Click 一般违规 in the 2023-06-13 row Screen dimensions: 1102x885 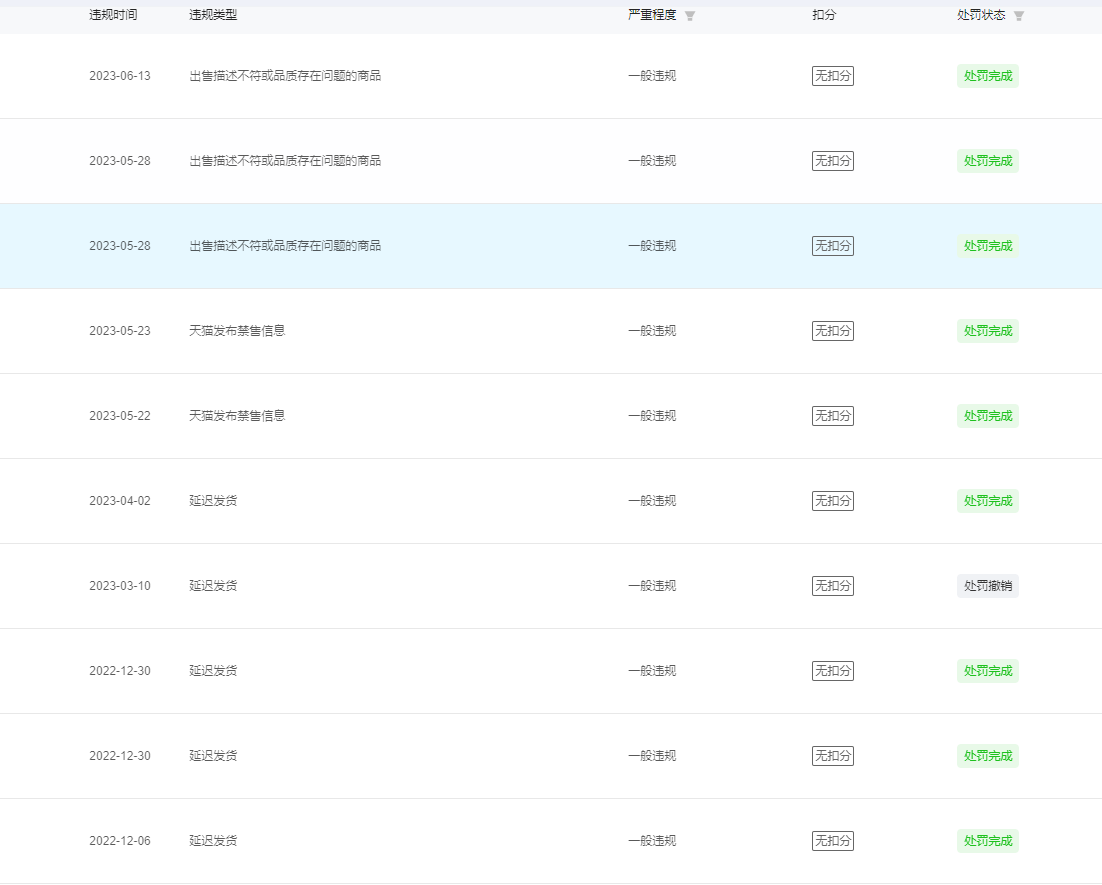pos(652,76)
